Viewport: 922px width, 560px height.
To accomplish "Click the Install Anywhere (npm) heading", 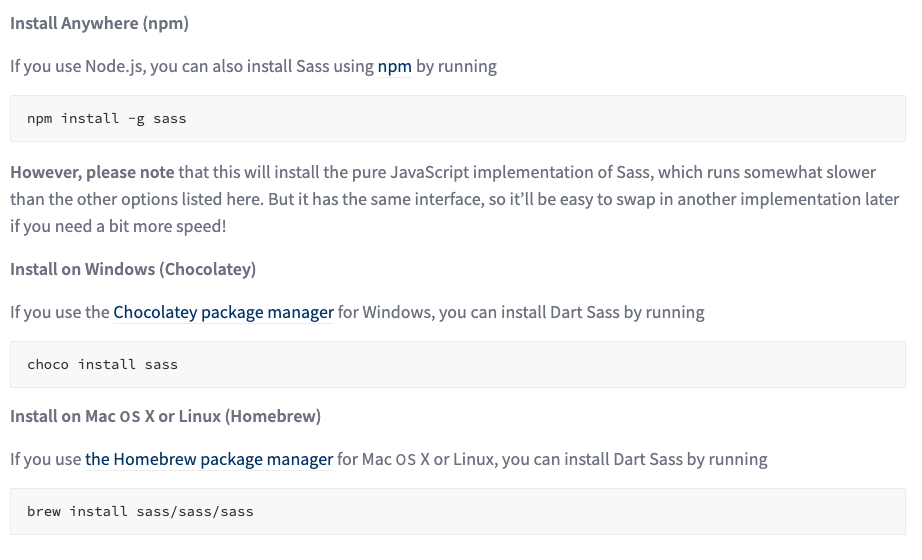I will pyautogui.click(x=99, y=23).
